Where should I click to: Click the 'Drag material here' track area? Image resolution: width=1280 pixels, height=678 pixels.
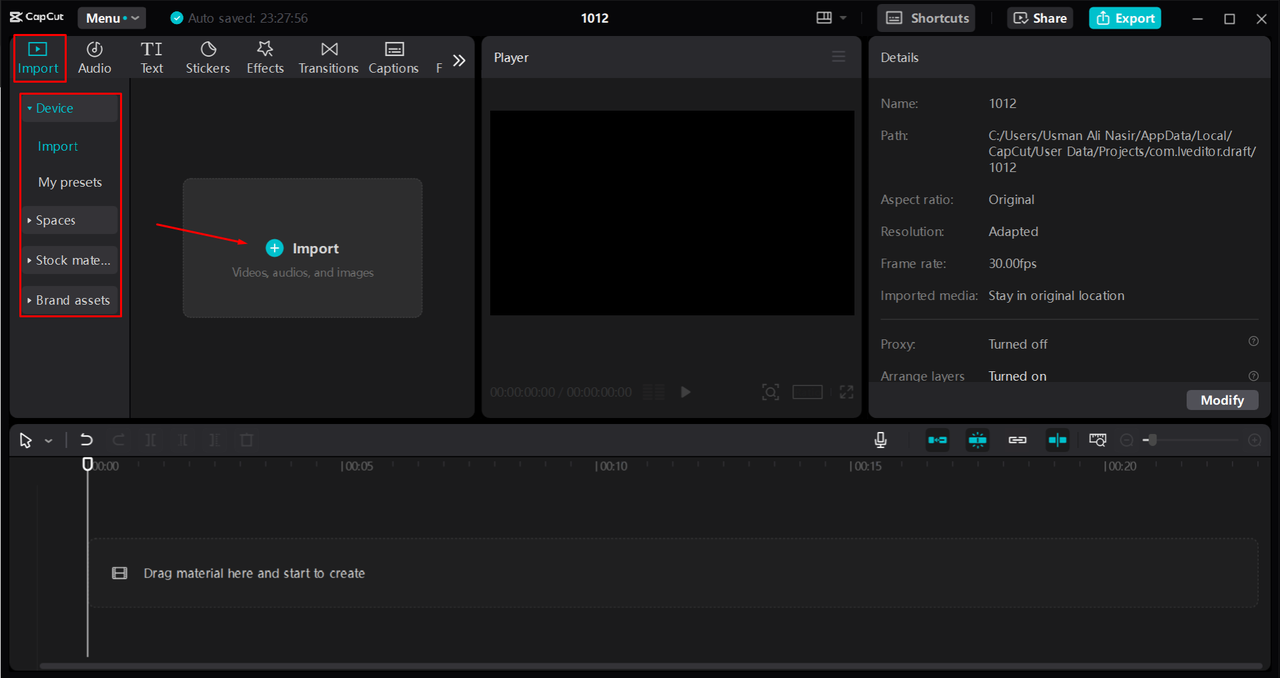click(674, 573)
